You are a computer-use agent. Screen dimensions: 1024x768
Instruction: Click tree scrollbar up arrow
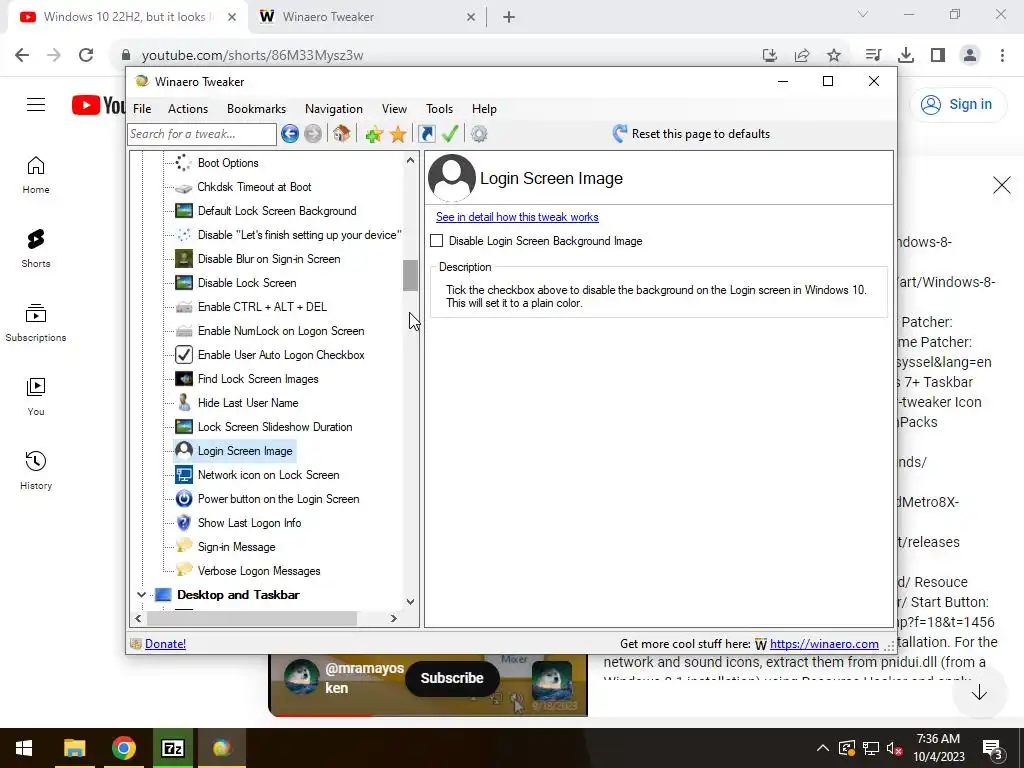[410, 160]
